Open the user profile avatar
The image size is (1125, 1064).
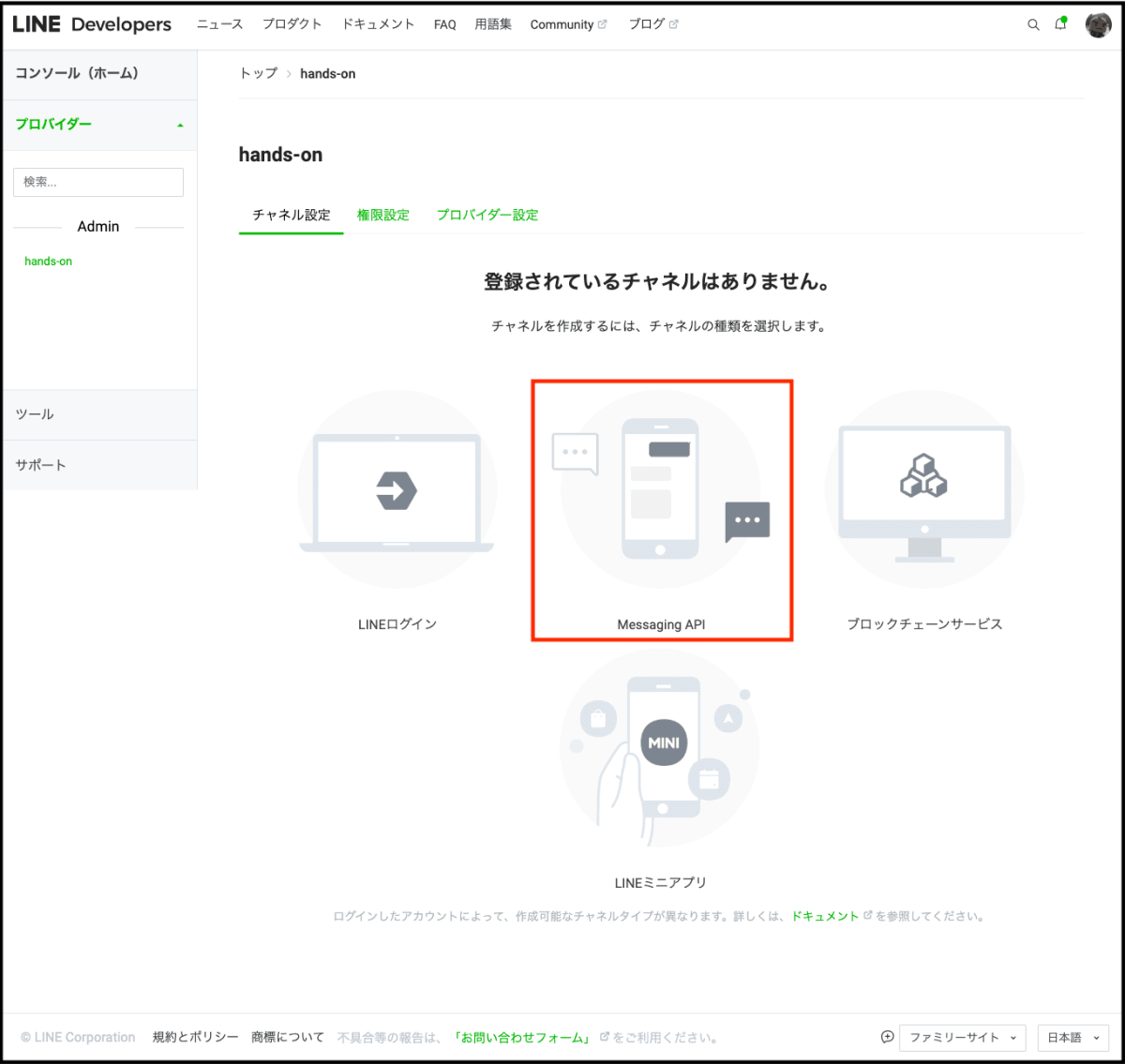(1098, 25)
